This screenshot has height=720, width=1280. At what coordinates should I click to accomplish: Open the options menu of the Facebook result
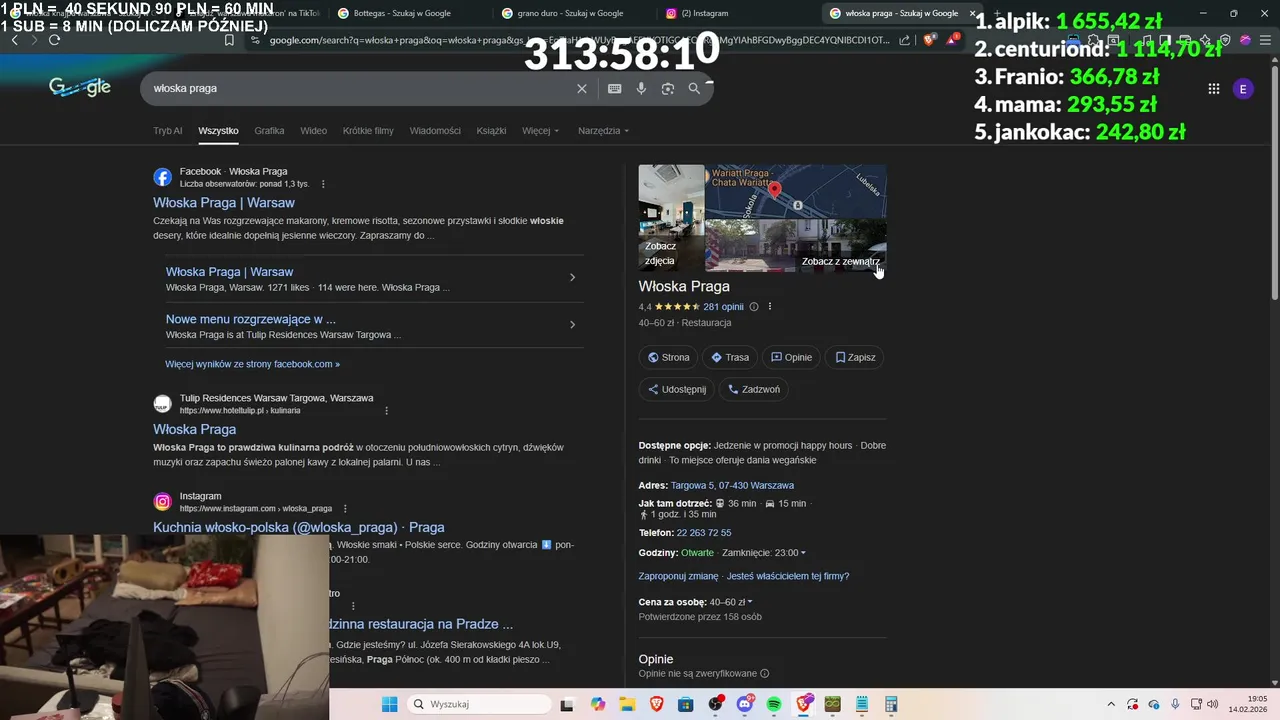(323, 184)
